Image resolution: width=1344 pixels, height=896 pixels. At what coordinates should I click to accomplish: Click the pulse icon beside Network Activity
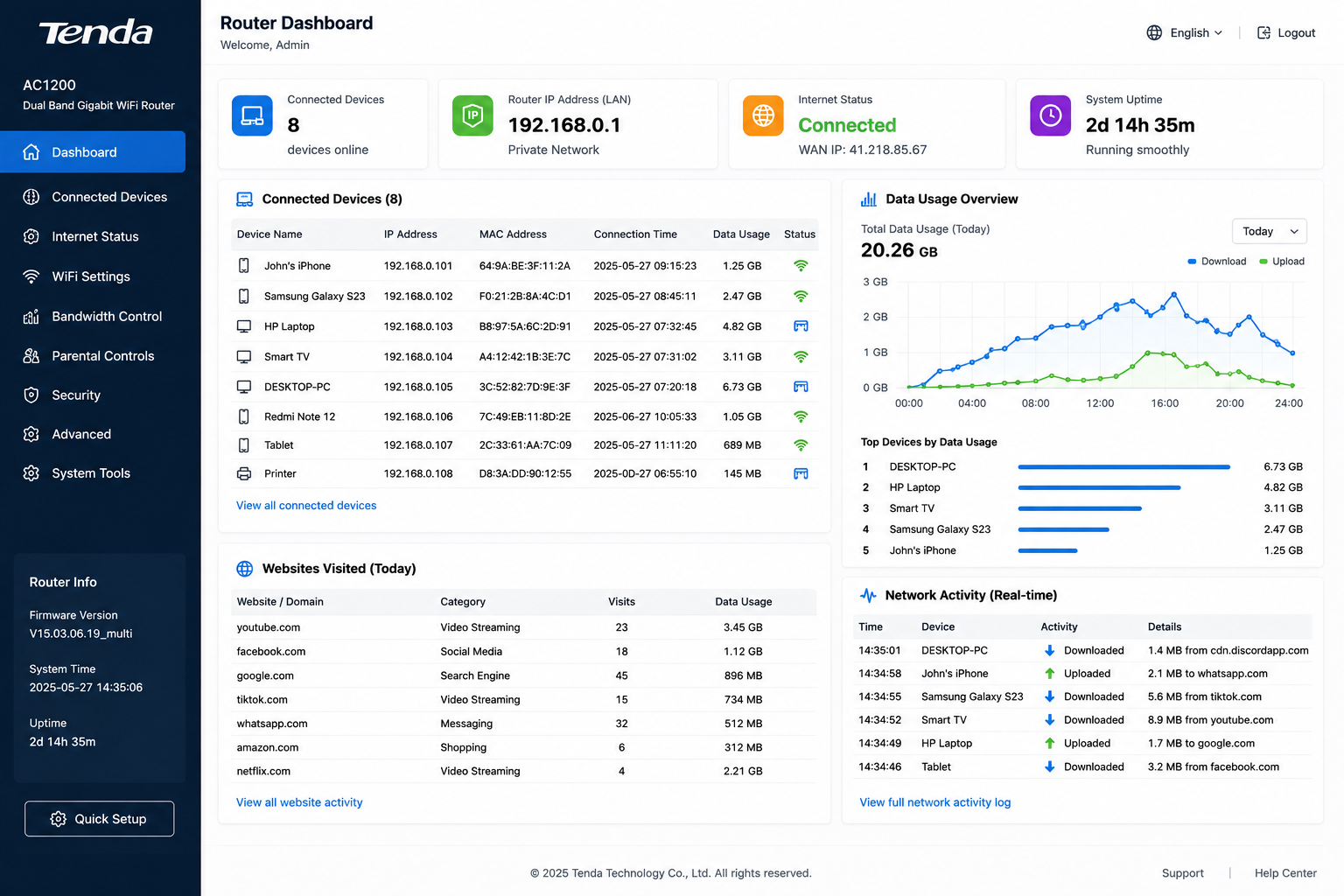click(868, 596)
